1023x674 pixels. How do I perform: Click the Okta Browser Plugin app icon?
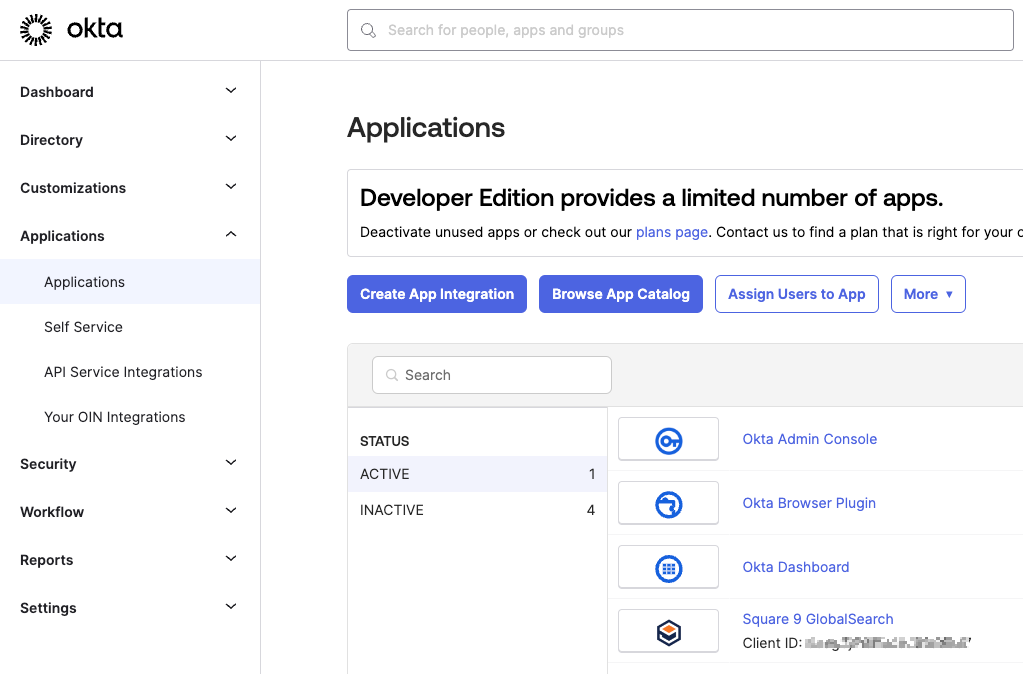point(668,504)
